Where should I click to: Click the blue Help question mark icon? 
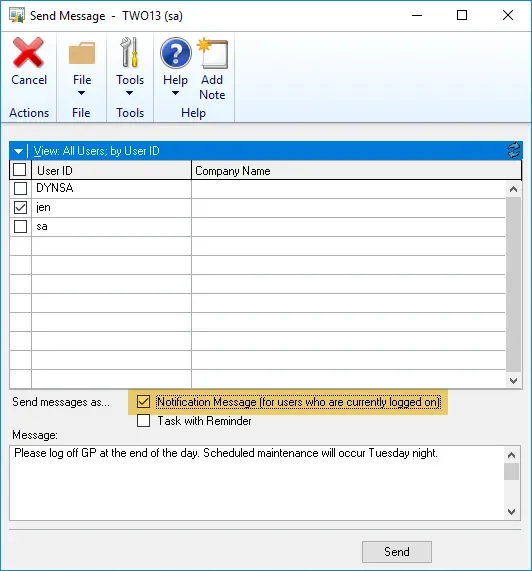[176, 53]
